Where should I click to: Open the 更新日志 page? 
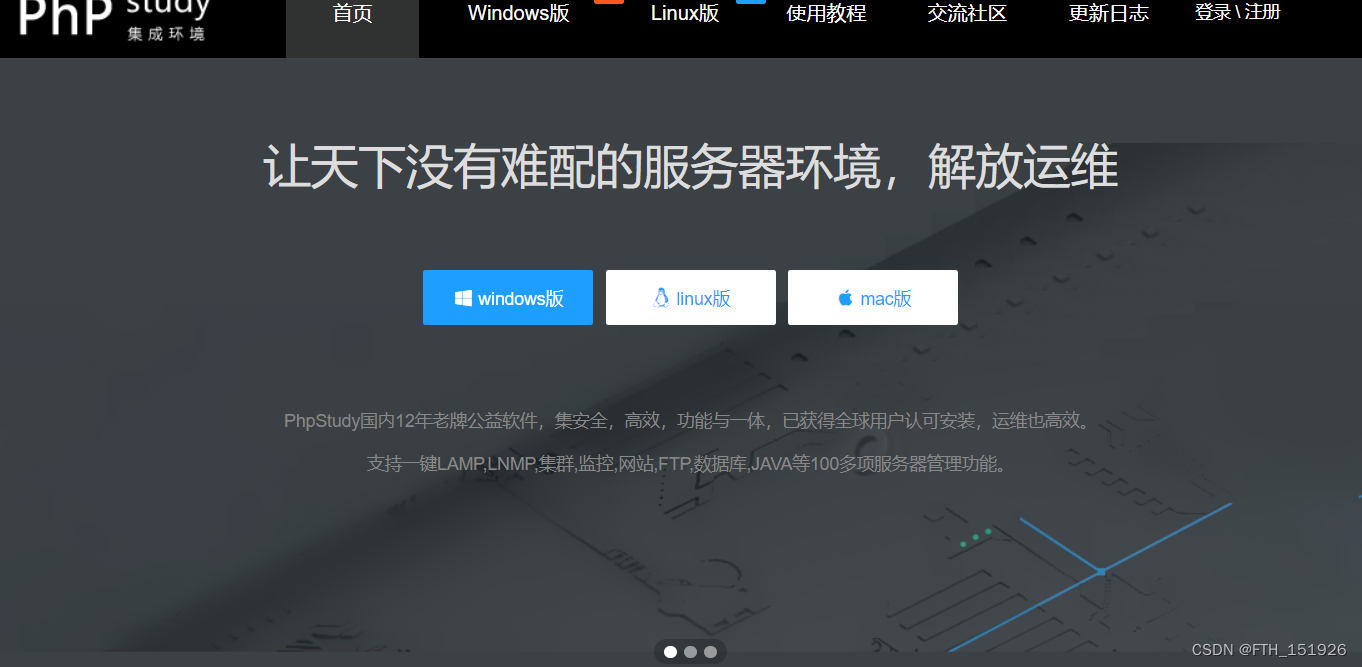1109,14
